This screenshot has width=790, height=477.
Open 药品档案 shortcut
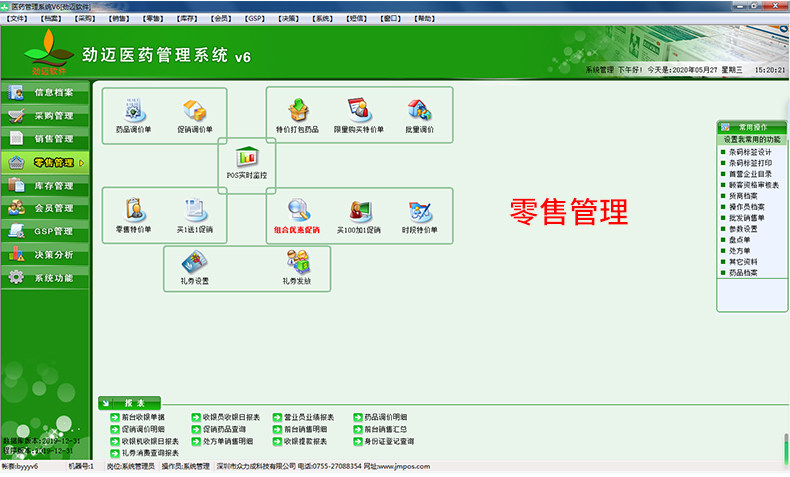[743, 273]
